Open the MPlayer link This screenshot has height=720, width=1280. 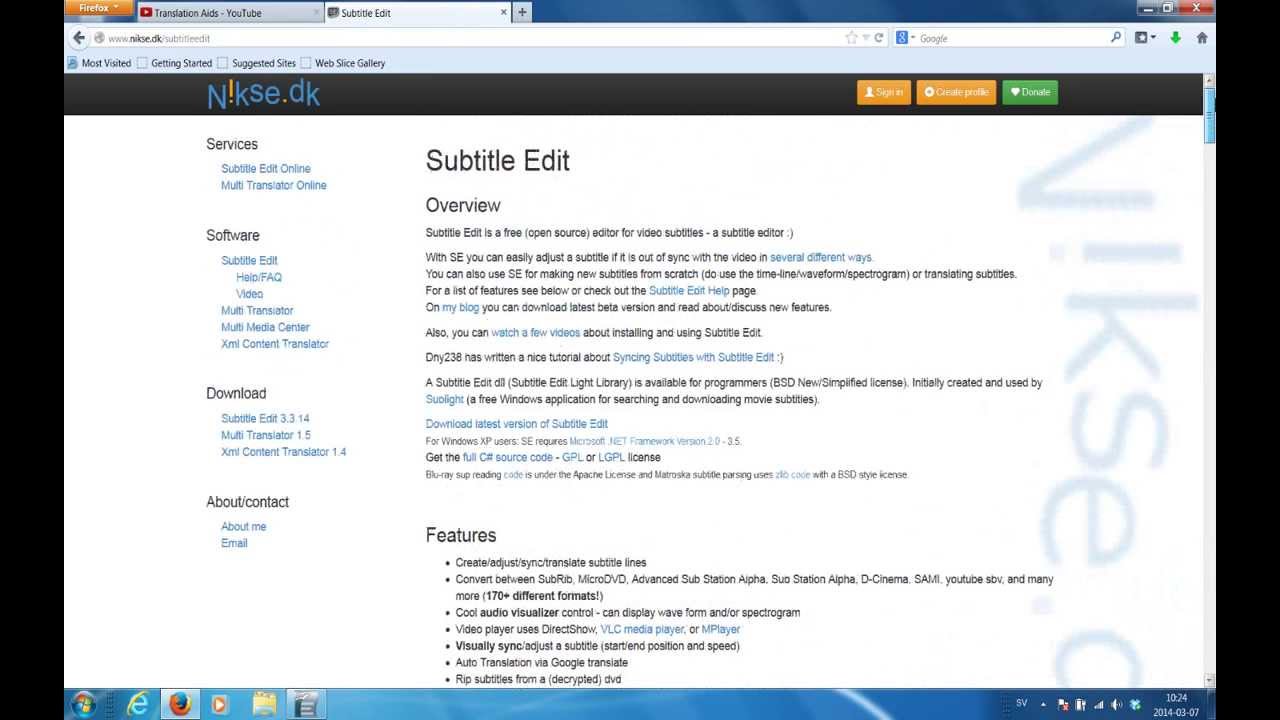click(721, 630)
